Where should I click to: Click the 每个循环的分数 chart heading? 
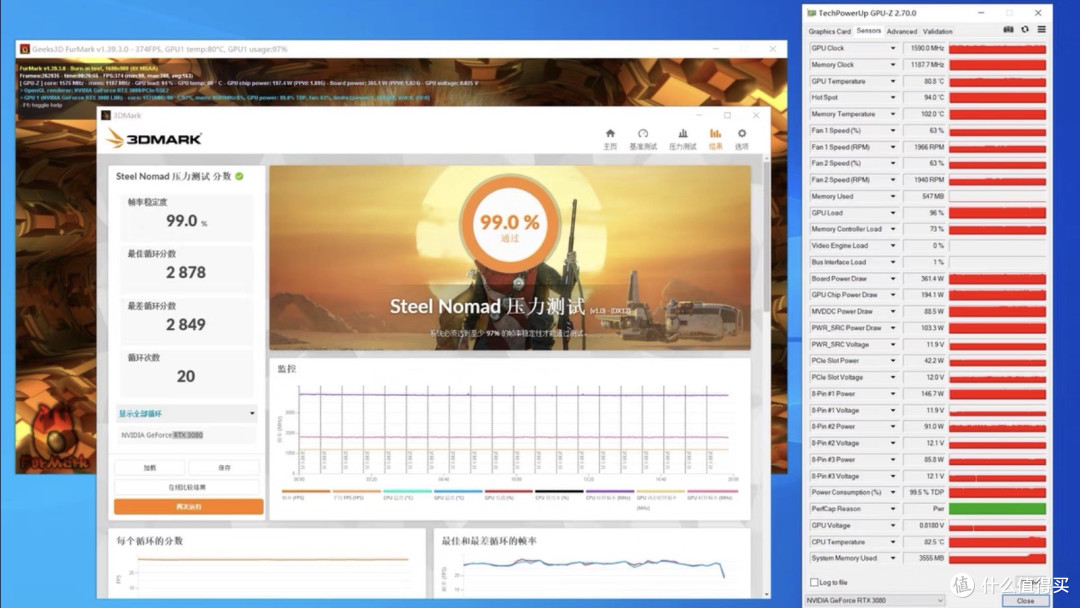tap(149, 541)
